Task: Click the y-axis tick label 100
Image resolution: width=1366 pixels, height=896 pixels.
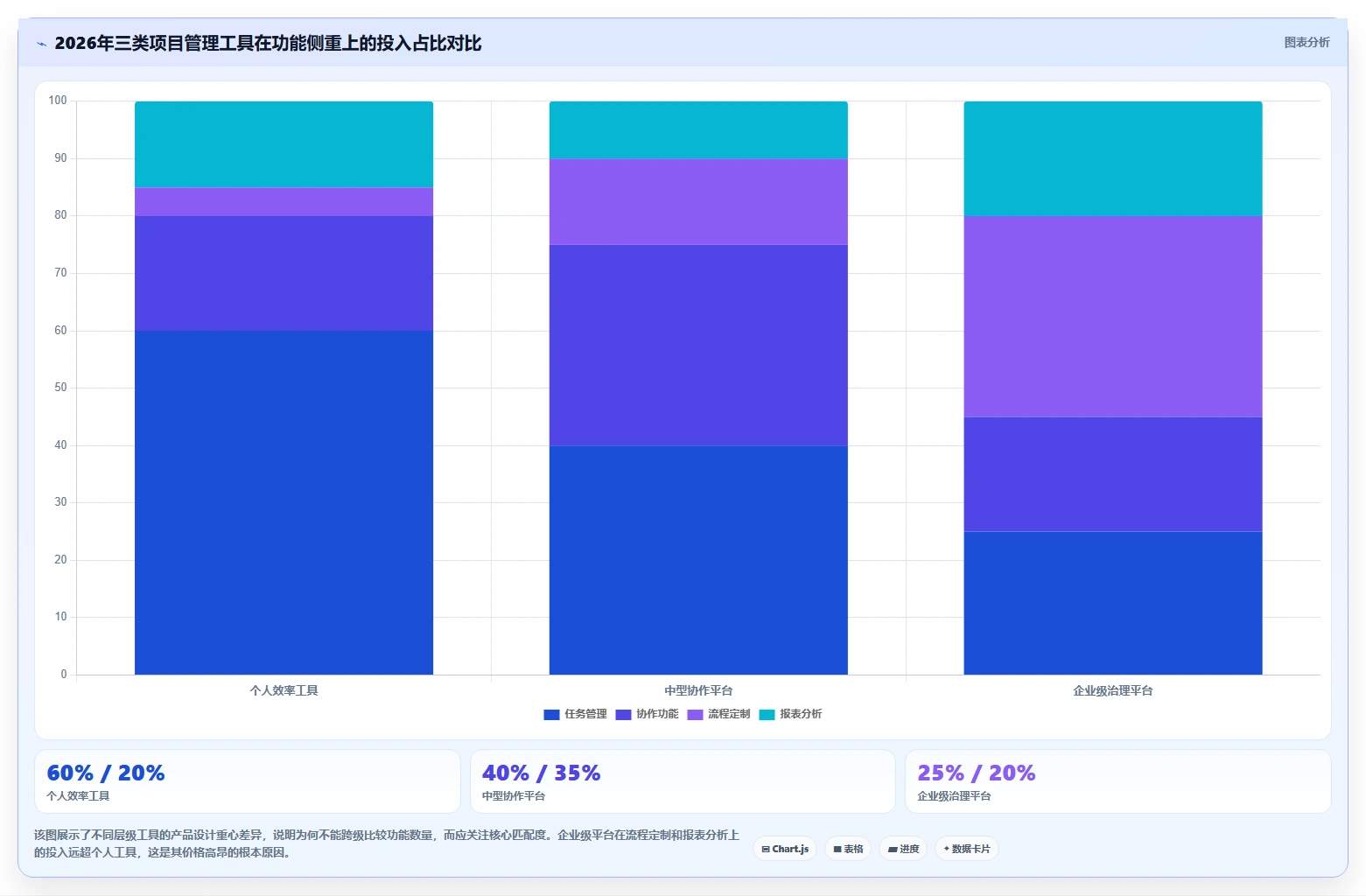Action: coord(58,101)
